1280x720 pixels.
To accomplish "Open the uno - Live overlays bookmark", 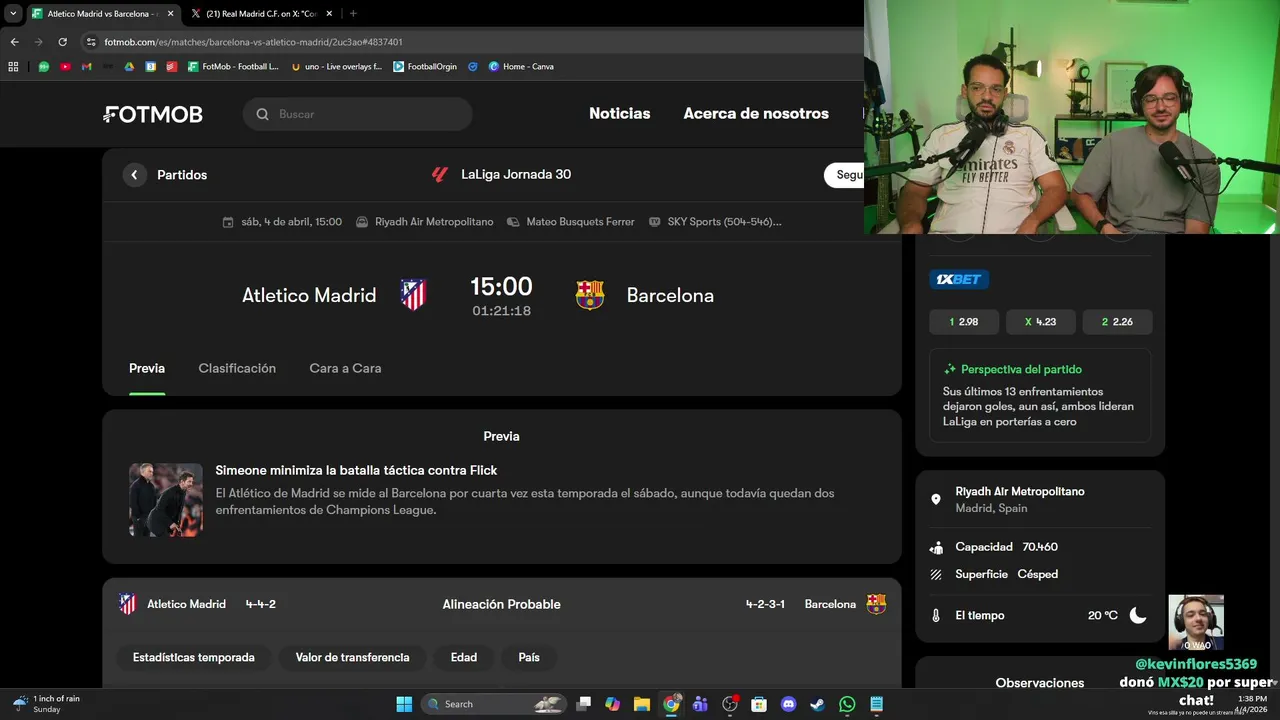I will (x=336, y=67).
